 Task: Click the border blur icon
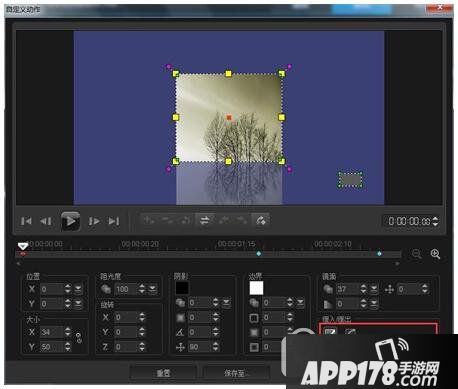(254, 332)
